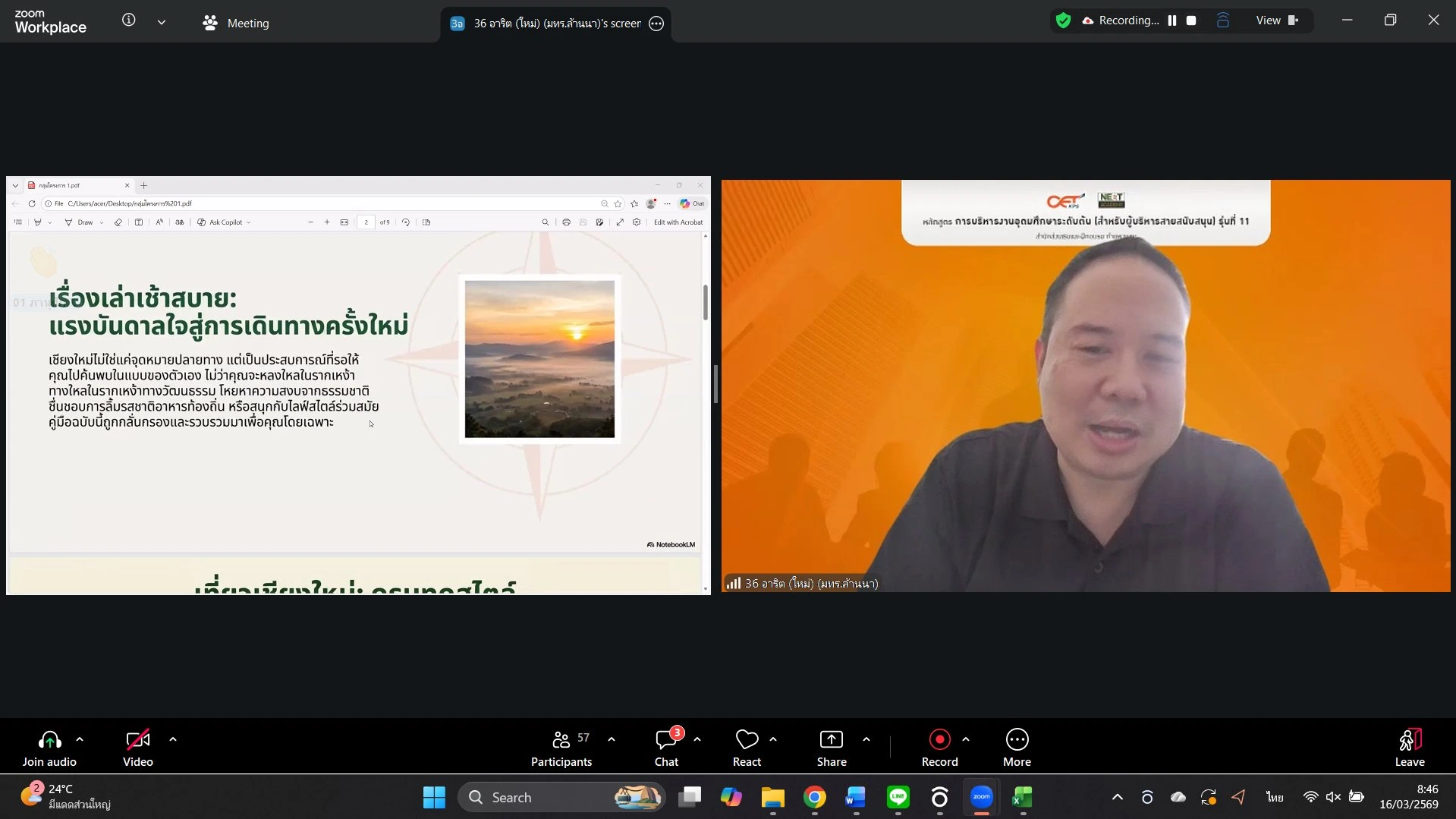Viewport: 1456px width, 819px height.
Task: Open the Chat panel with unread messages
Action: (x=666, y=748)
